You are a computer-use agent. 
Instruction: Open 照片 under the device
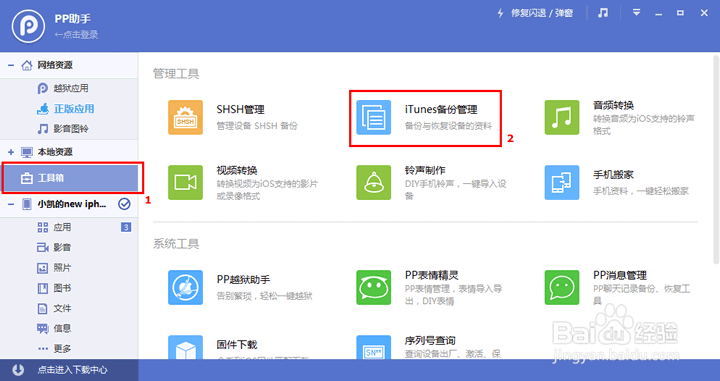pos(62,268)
